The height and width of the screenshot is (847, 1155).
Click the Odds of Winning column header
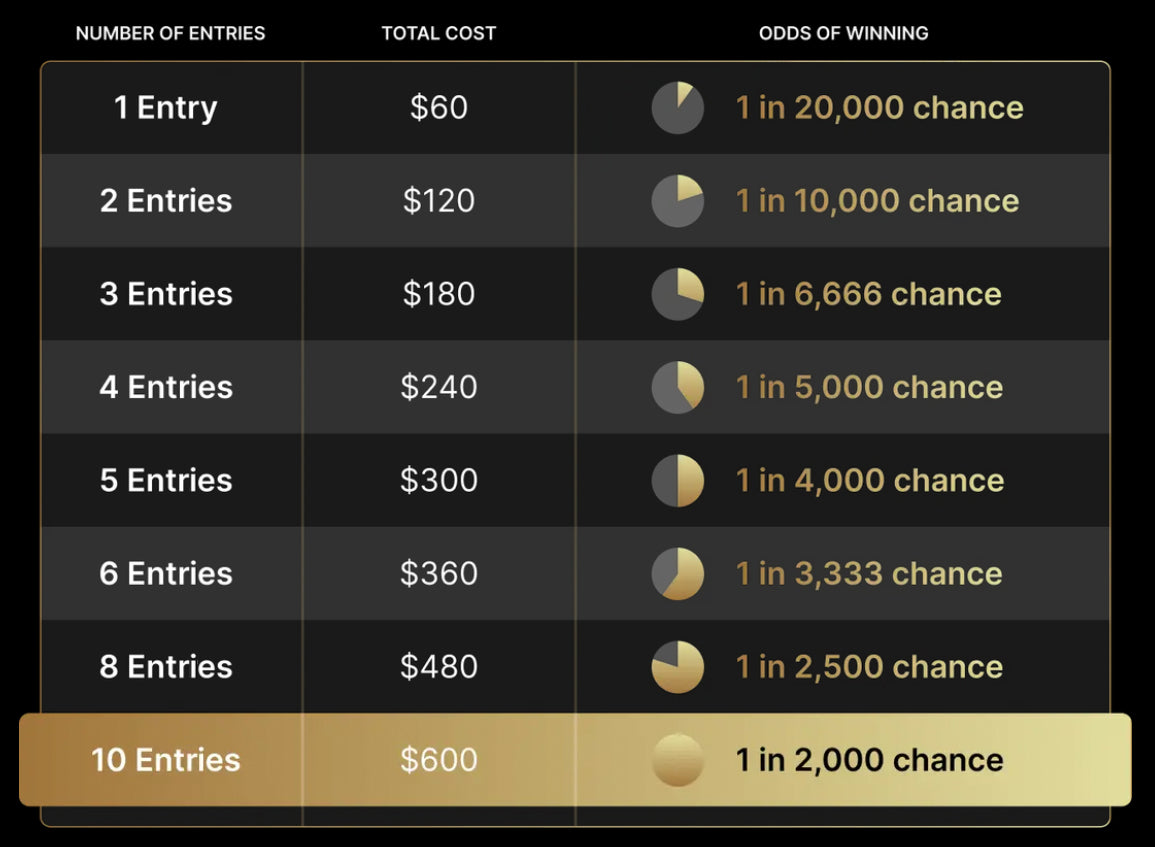click(x=843, y=33)
